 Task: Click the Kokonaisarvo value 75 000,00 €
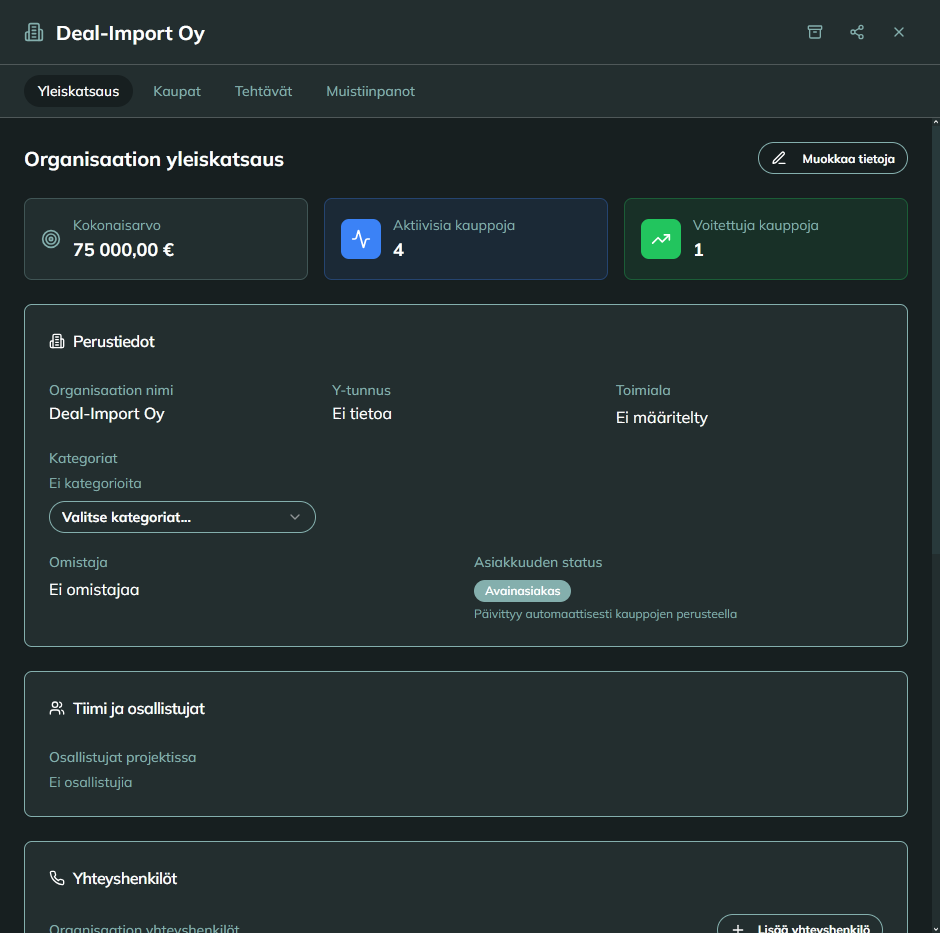pos(123,250)
